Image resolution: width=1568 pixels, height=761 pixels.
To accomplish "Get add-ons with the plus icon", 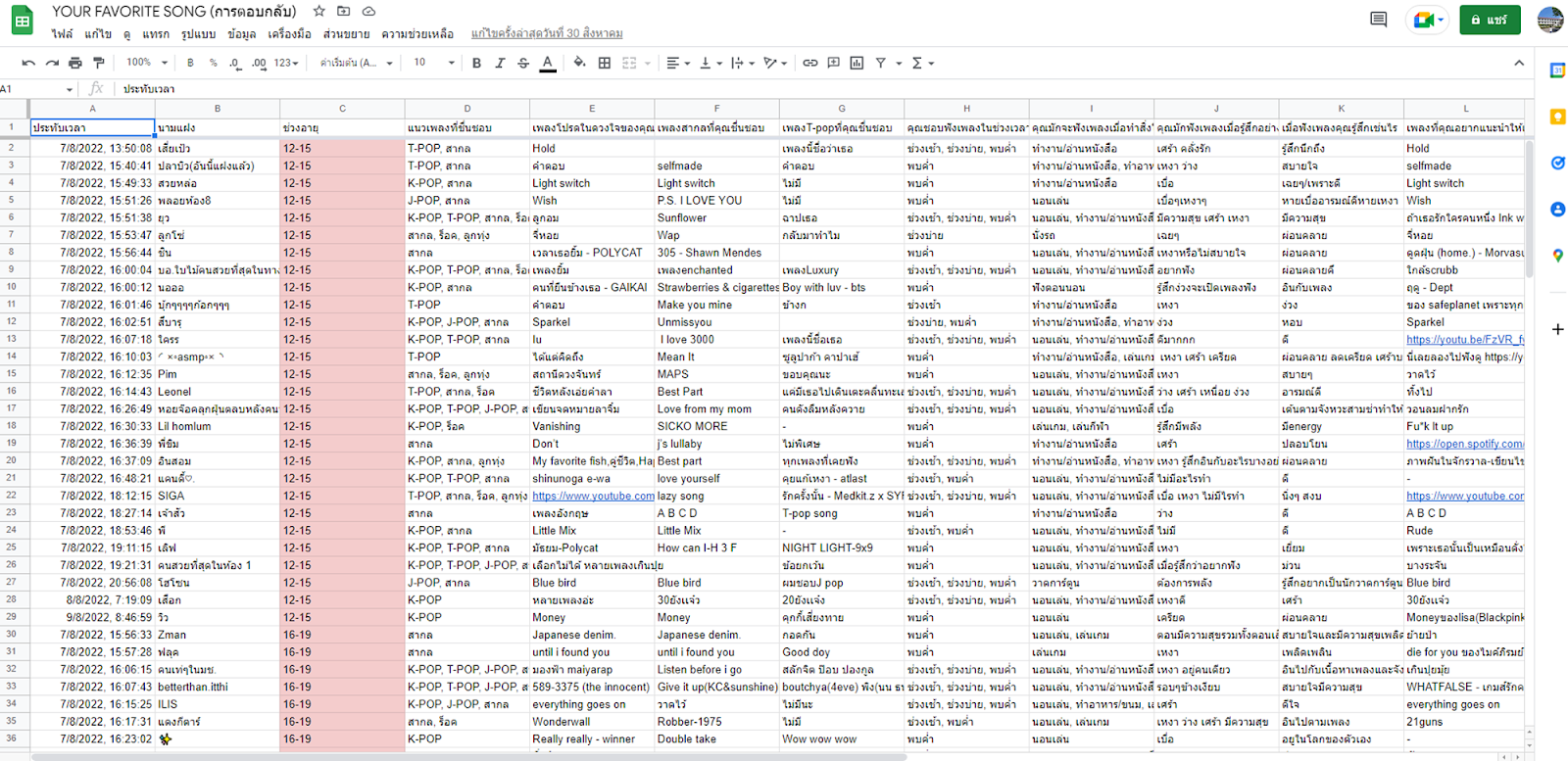I will 1557,329.
